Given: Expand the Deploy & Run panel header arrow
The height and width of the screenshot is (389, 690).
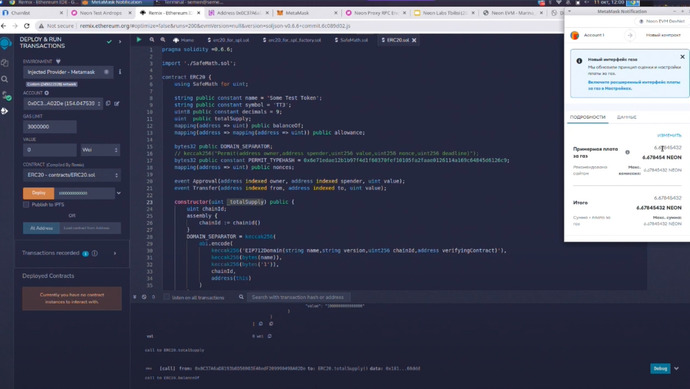Looking at the screenshot, I should coord(120,42).
